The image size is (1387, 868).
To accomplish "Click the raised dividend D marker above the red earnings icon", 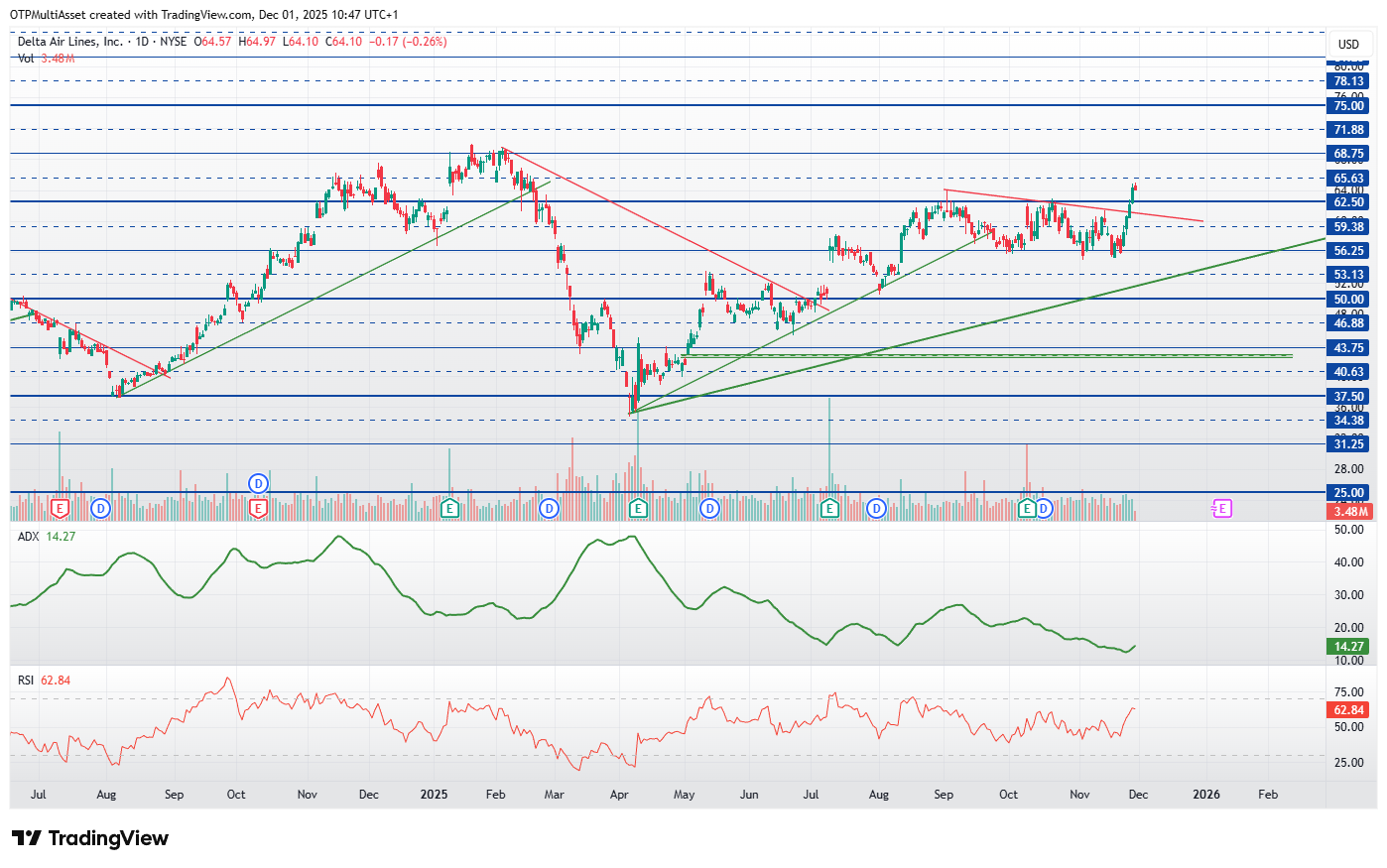I will point(258,484).
